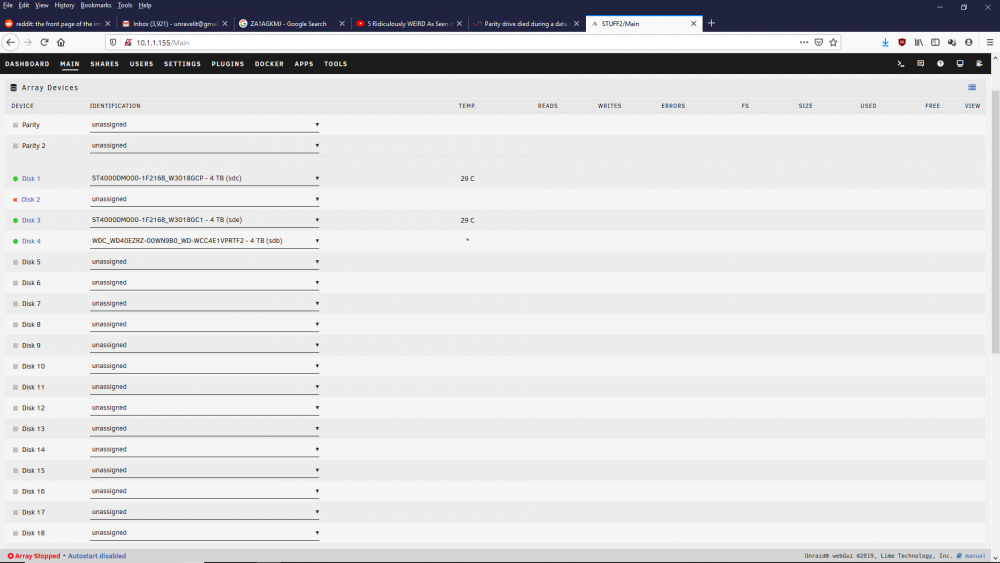Open Firefox account avatar icon
The image size is (1000, 563).
click(968, 42)
